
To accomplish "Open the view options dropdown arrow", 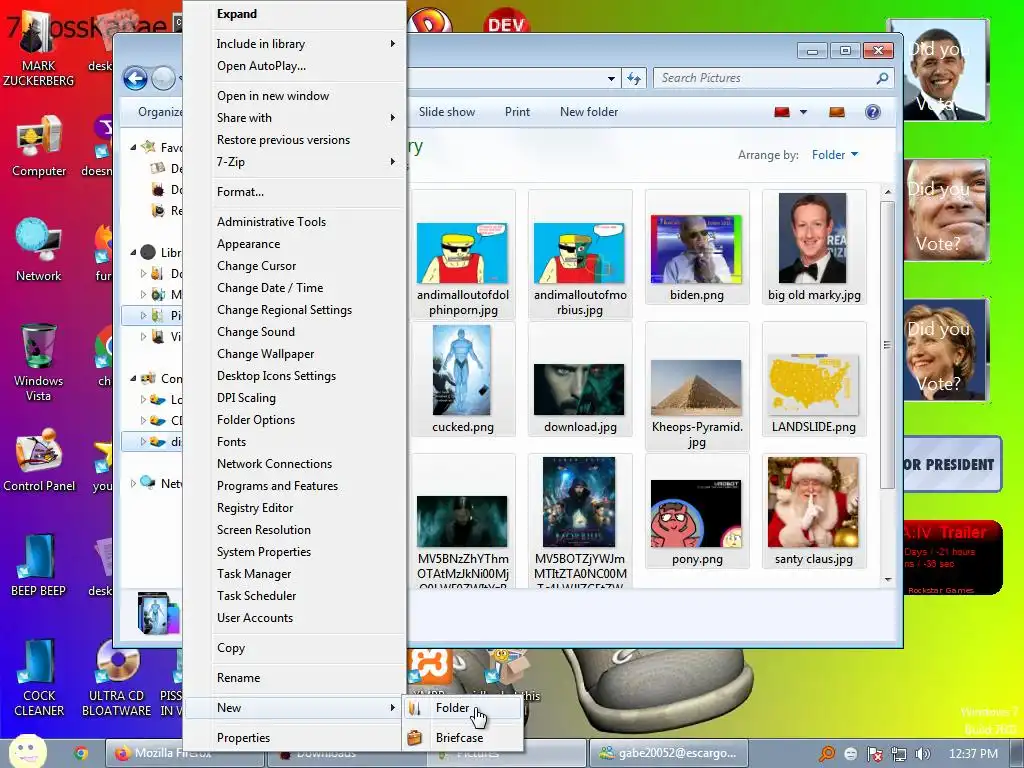I will [x=803, y=112].
